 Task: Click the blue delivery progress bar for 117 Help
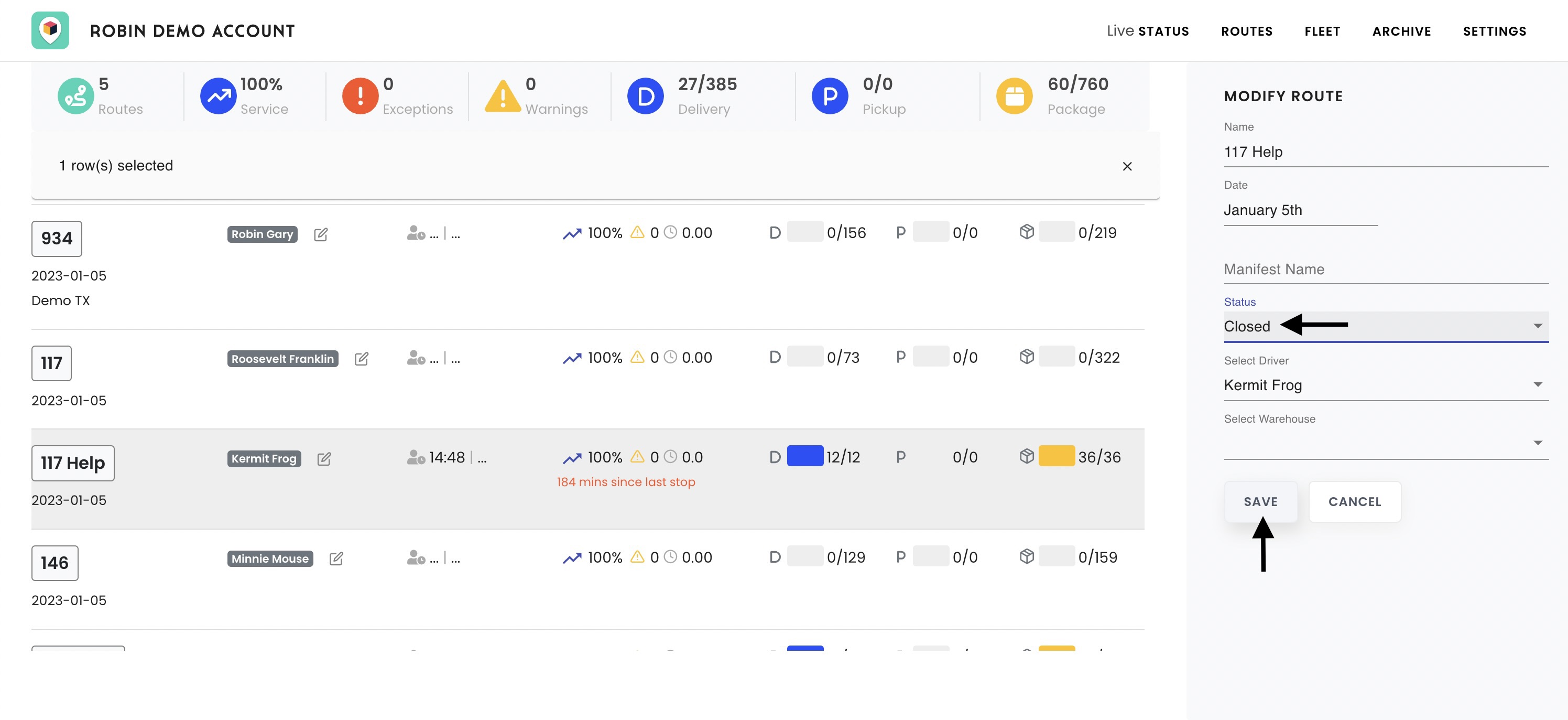click(804, 456)
